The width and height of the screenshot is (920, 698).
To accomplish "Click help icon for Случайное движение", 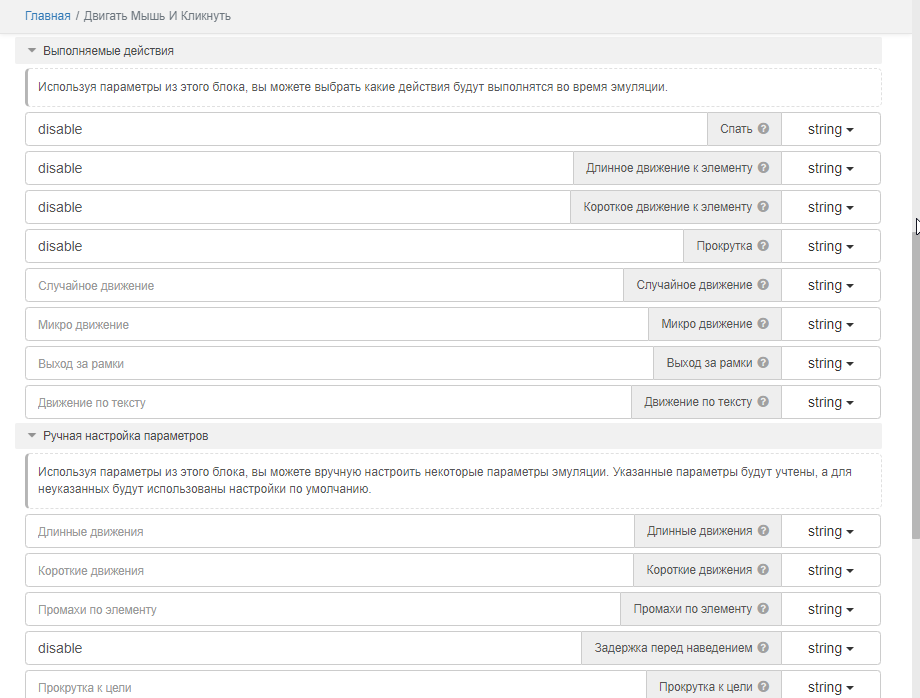I will pos(763,285).
